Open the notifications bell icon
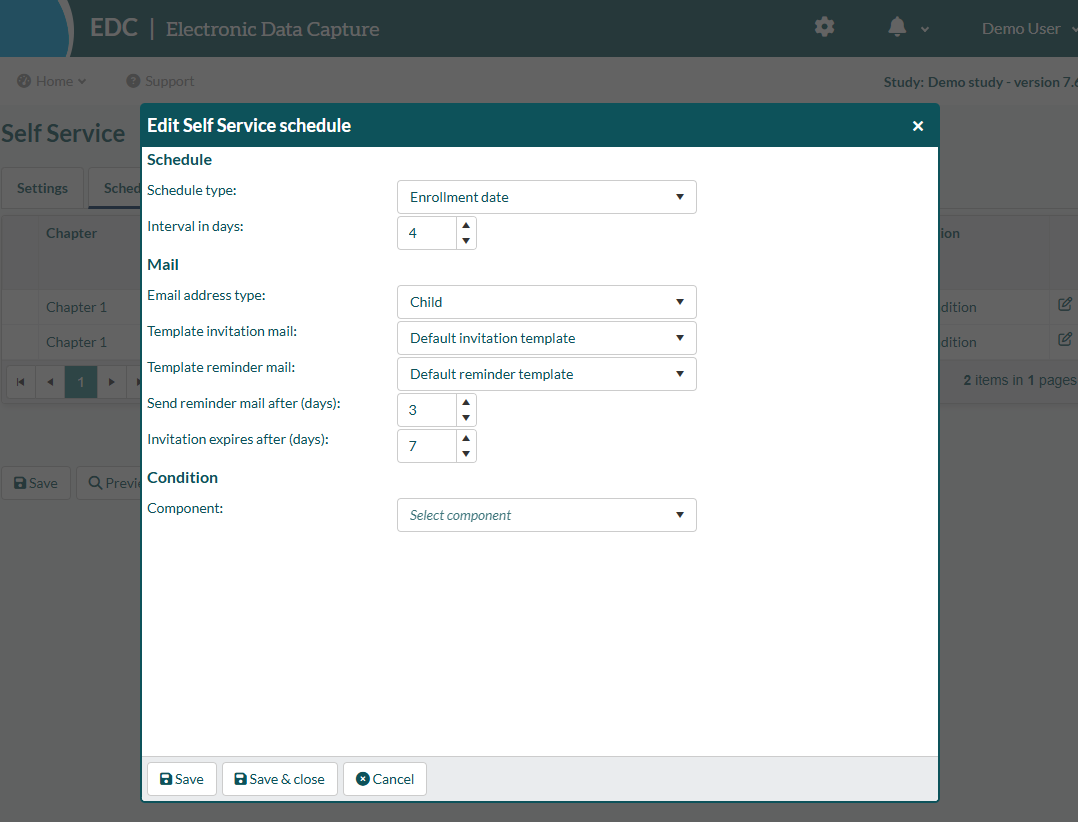 896,27
